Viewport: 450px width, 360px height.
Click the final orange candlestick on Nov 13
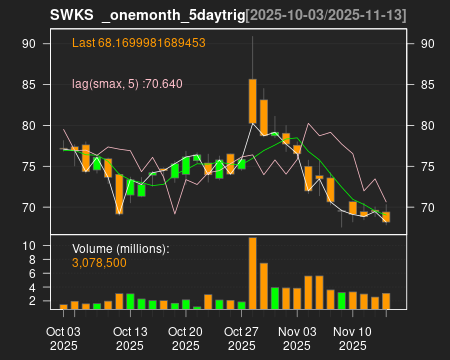click(386, 217)
